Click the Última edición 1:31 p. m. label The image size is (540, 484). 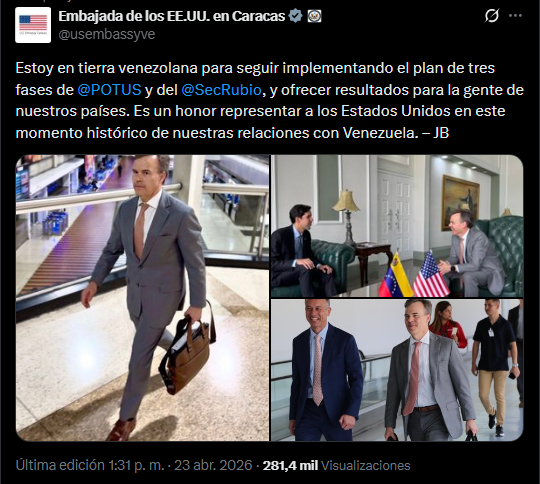pyautogui.click(x=90, y=465)
